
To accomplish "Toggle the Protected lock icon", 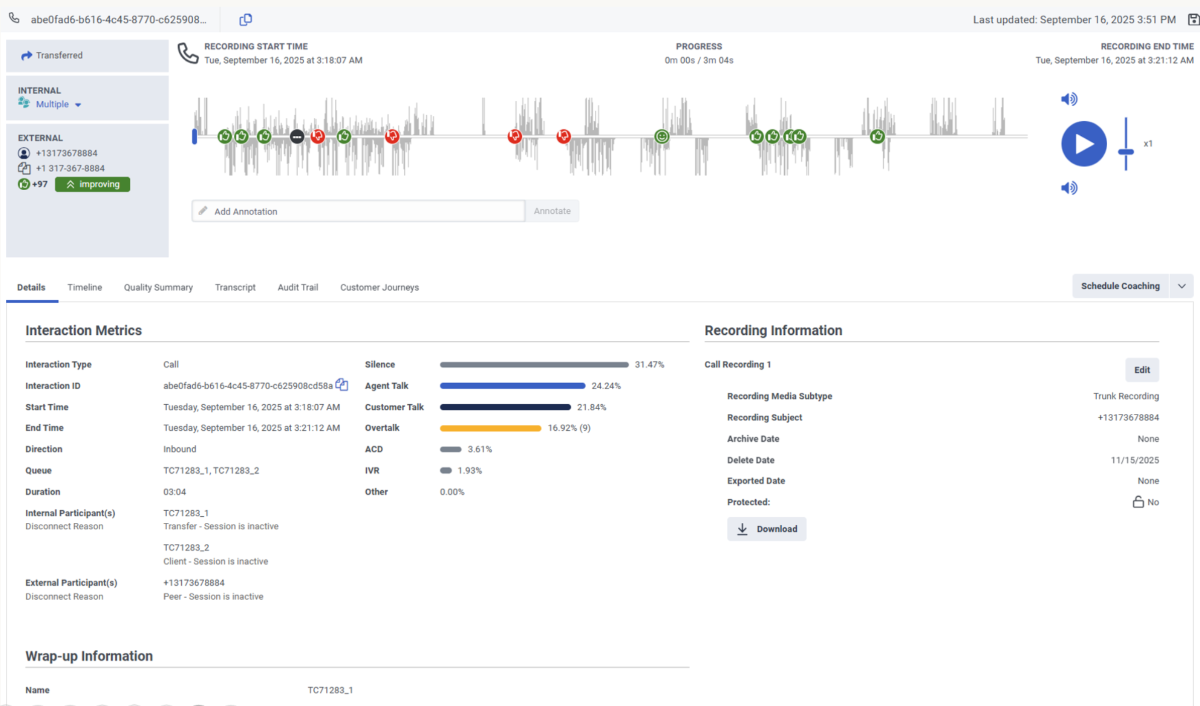I will (1138, 502).
